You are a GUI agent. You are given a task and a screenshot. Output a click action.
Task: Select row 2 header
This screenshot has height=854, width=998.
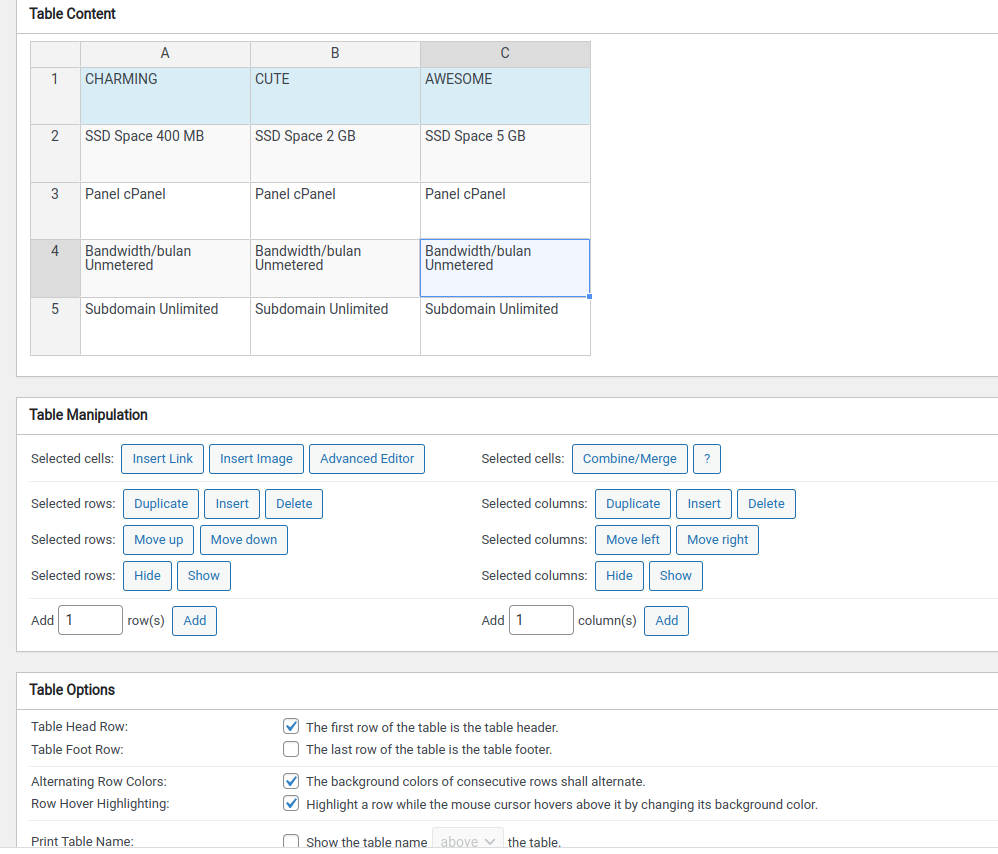(x=55, y=153)
